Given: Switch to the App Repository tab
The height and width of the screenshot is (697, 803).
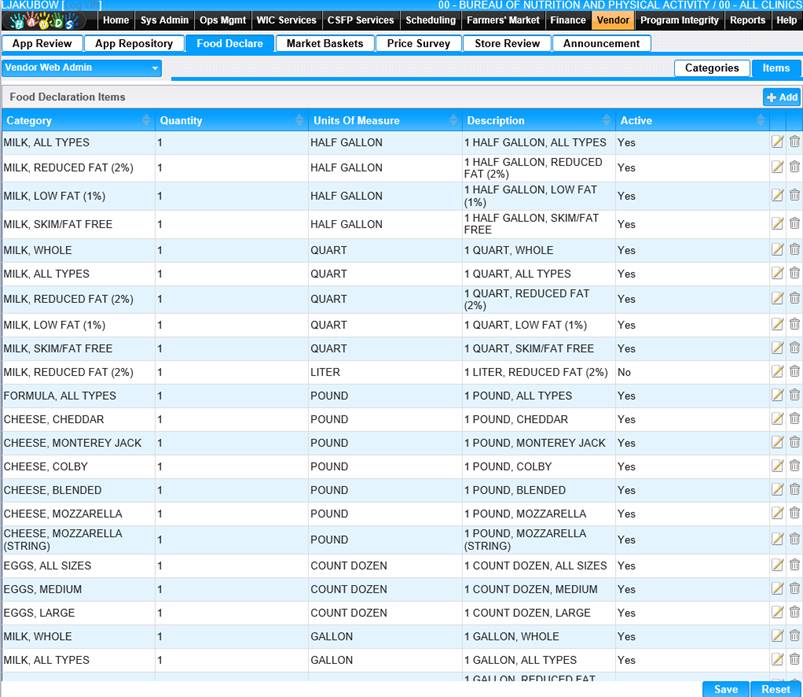Looking at the screenshot, I should click(134, 44).
